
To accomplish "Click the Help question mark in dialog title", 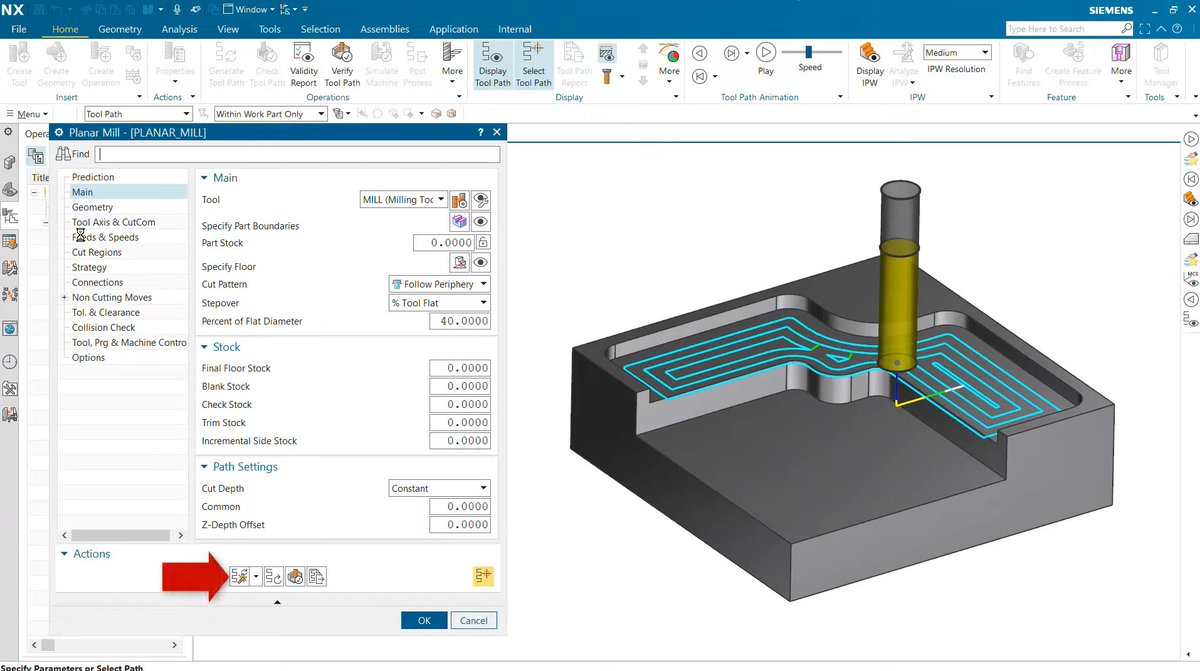I will [x=481, y=132].
